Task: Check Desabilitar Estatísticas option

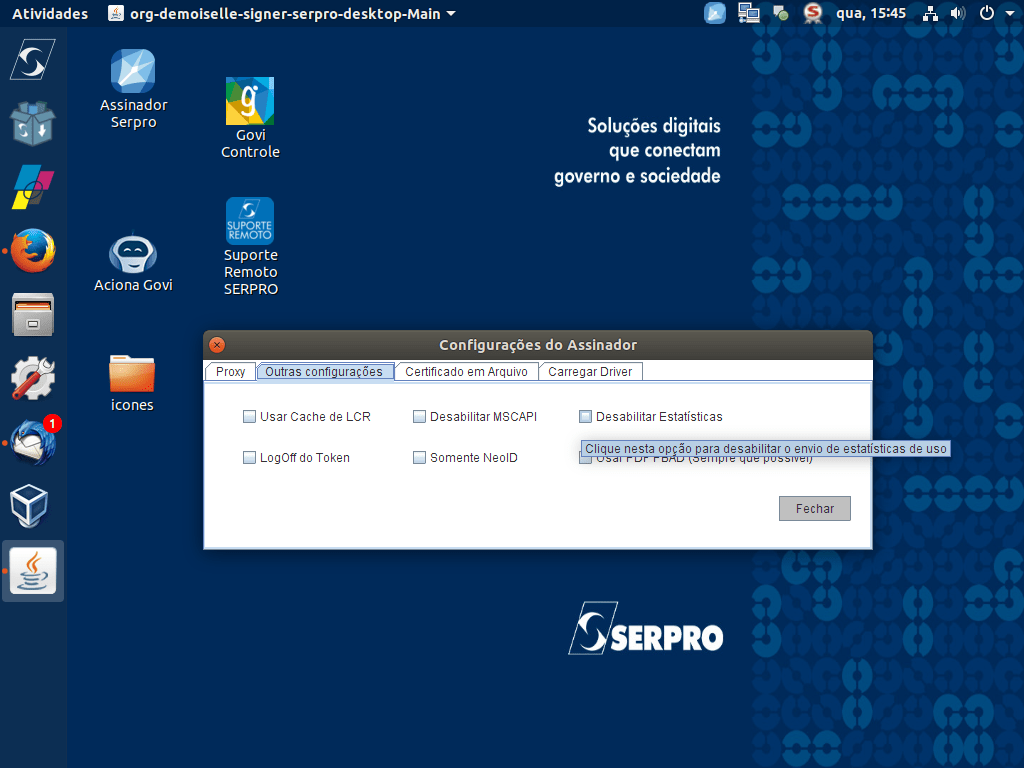Action: point(585,417)
